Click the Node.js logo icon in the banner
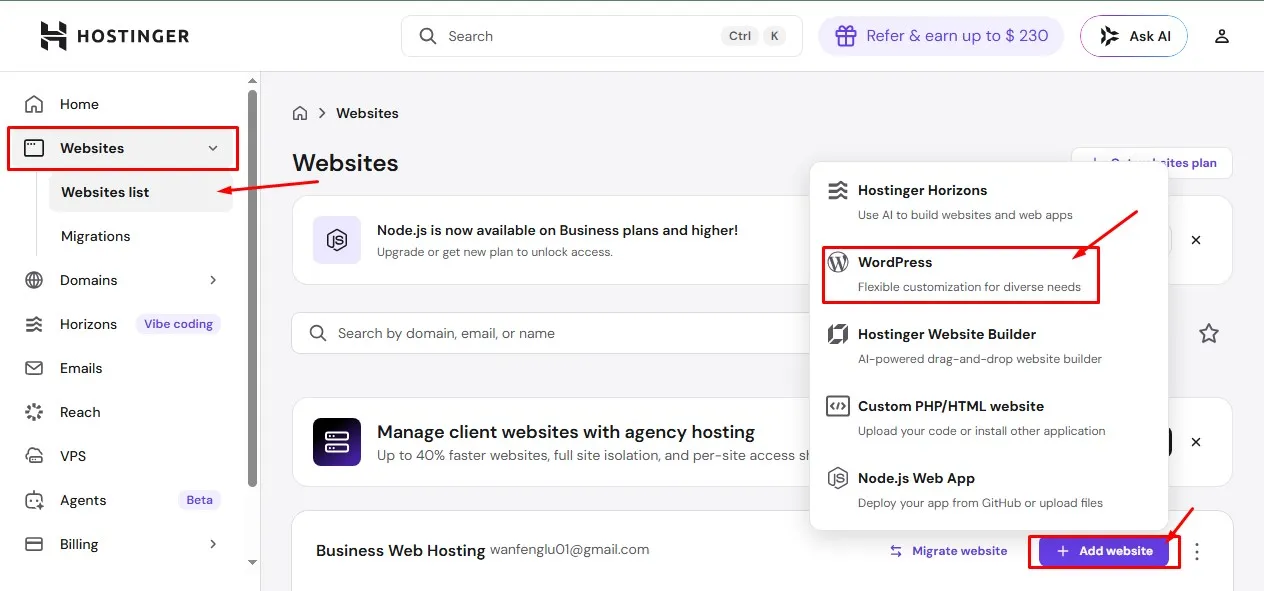The image size is (1264, 591). (x=337, y=240)
